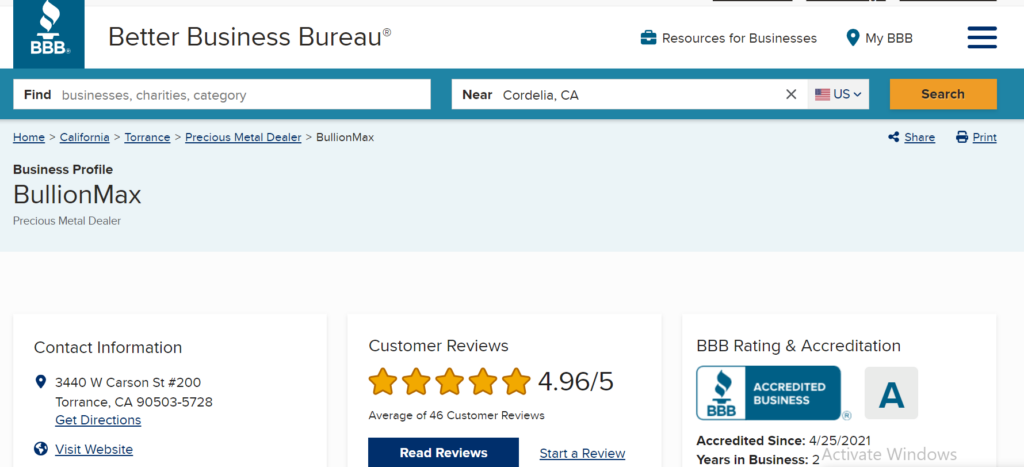This screenshot has width=1024, height=467.
Task: Click the BullionMax business title
Action: [77, 195]
